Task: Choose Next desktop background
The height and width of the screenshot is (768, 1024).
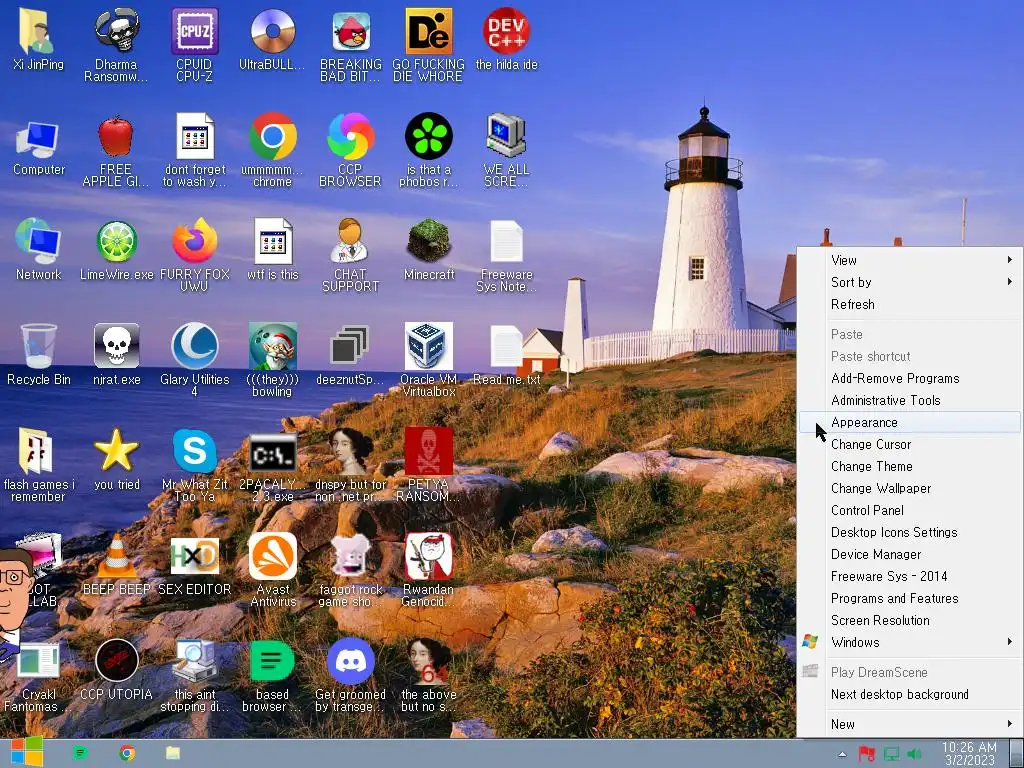Action: click(x=910, y=694)
